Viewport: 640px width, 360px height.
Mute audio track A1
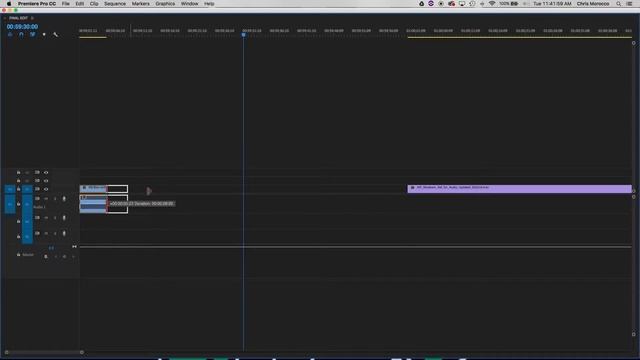click(46, 199)
